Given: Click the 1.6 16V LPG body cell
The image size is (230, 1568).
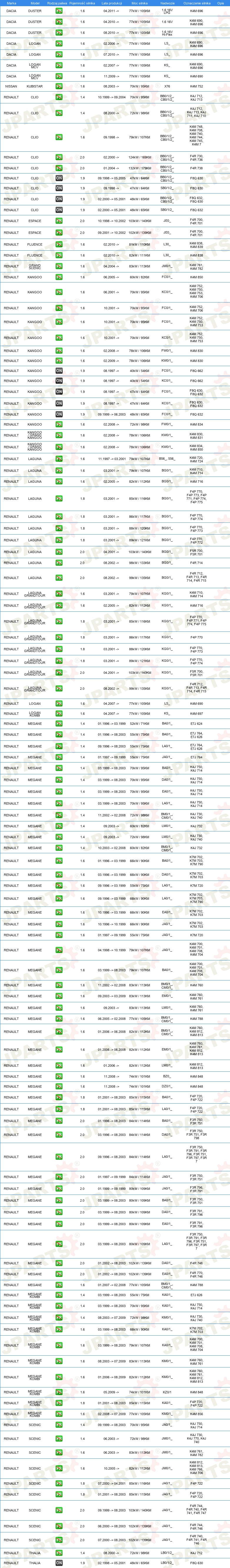Looking at the screenshot, I should coord(167,11).
